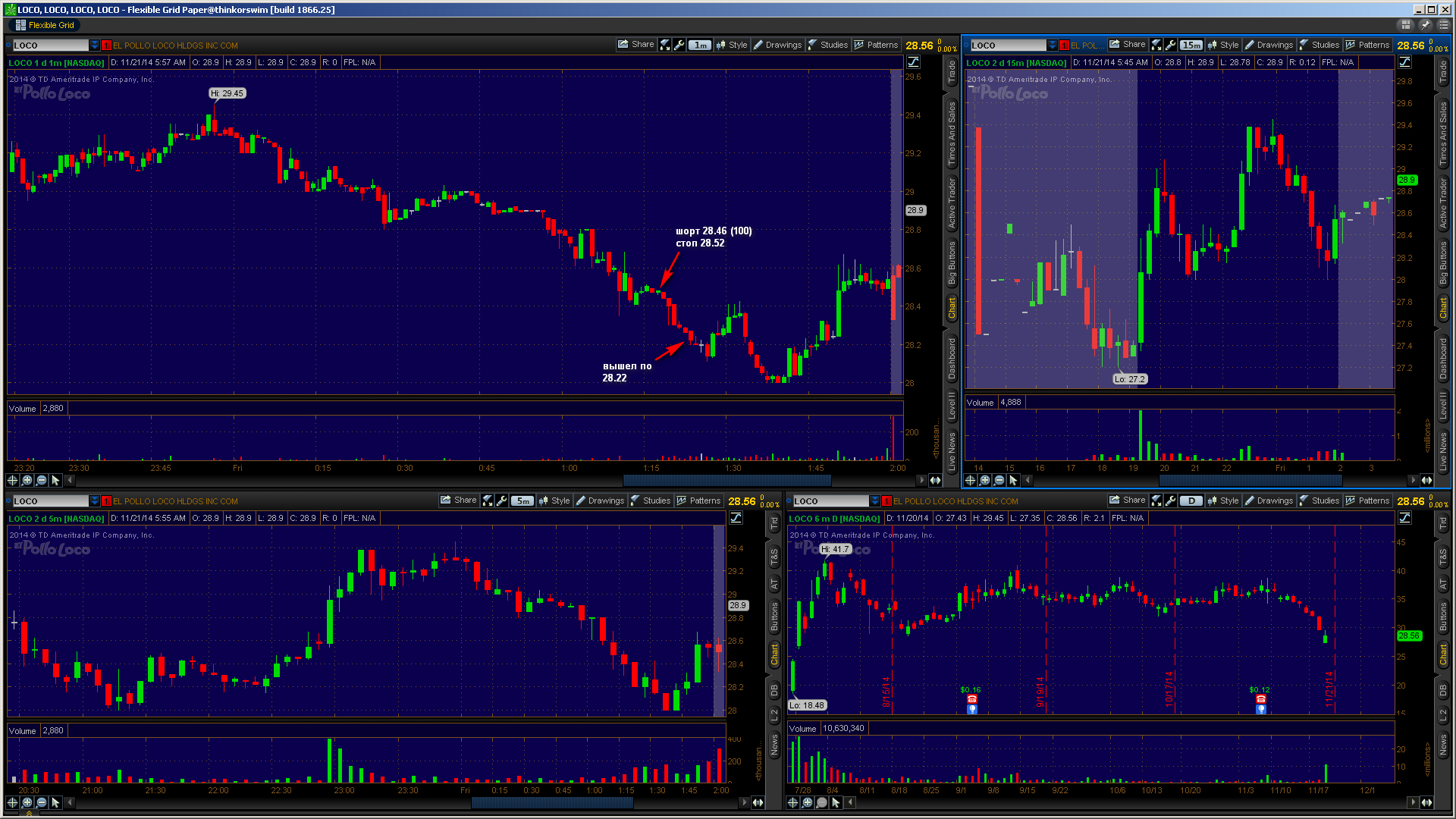Image resolution: width=1456 pixels, height=819 pixels.
Task: Open Drawings menu in 1m chart
Action: [x=777, y=45]
